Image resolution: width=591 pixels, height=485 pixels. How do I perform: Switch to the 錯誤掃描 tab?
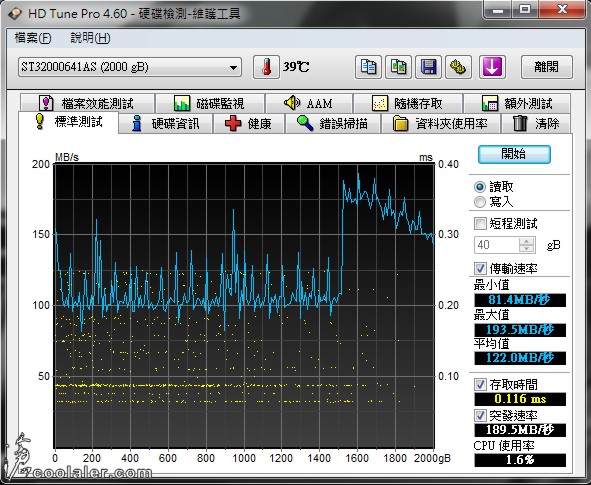tap(333, 123)
